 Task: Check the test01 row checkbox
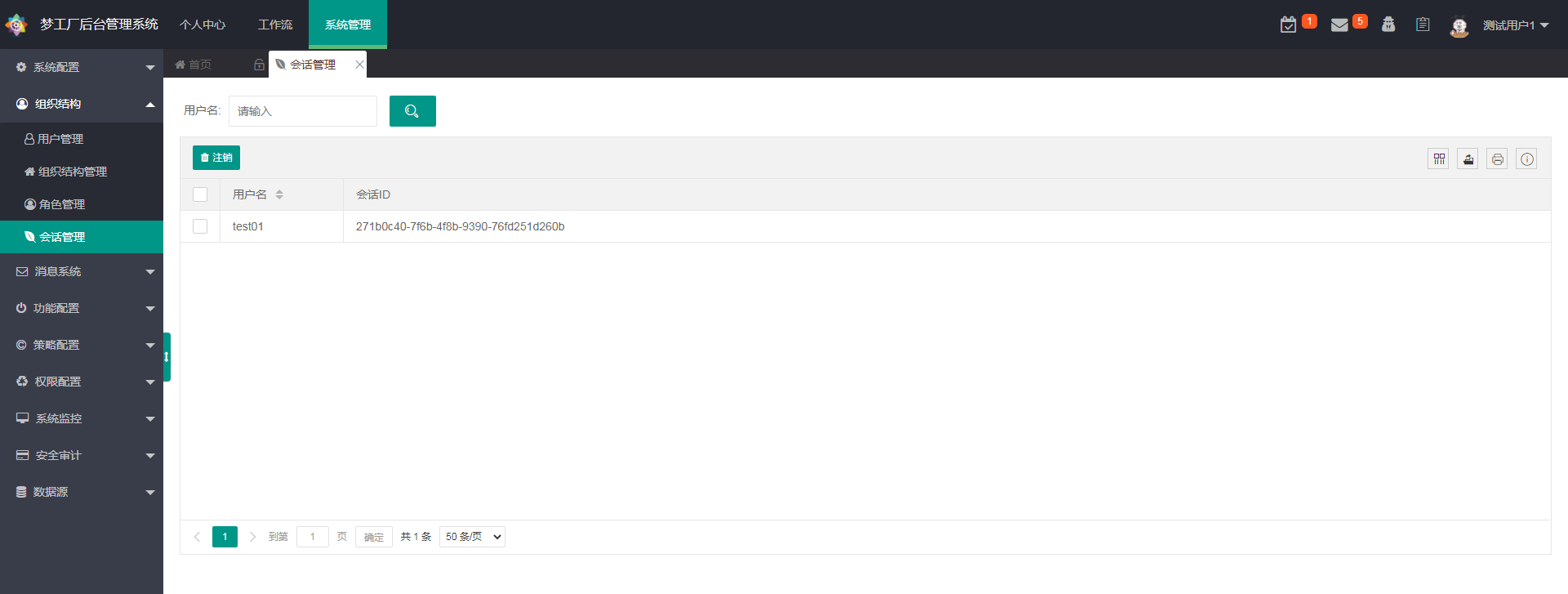200,226
